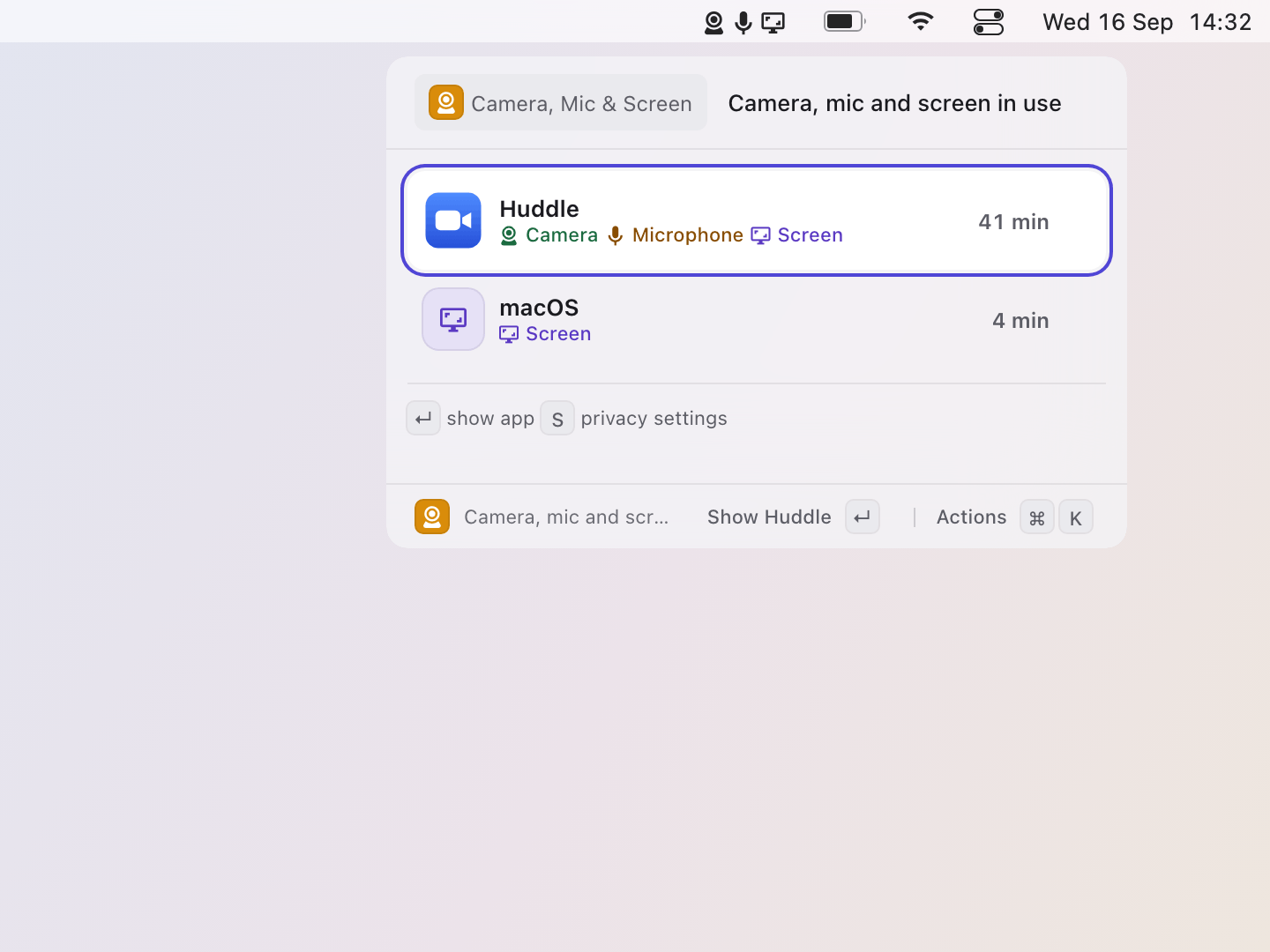Open the Actions menu

(971, 517)
